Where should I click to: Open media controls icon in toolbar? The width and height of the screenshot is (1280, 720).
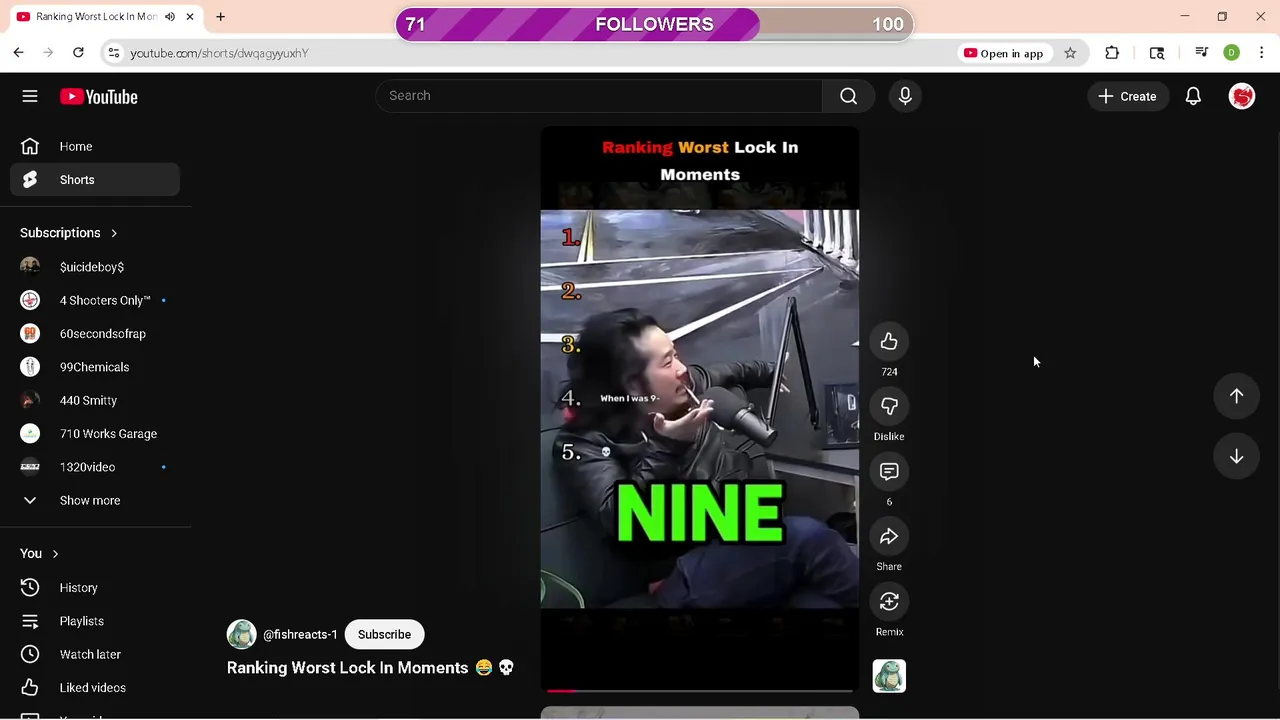click(1202, 53)
